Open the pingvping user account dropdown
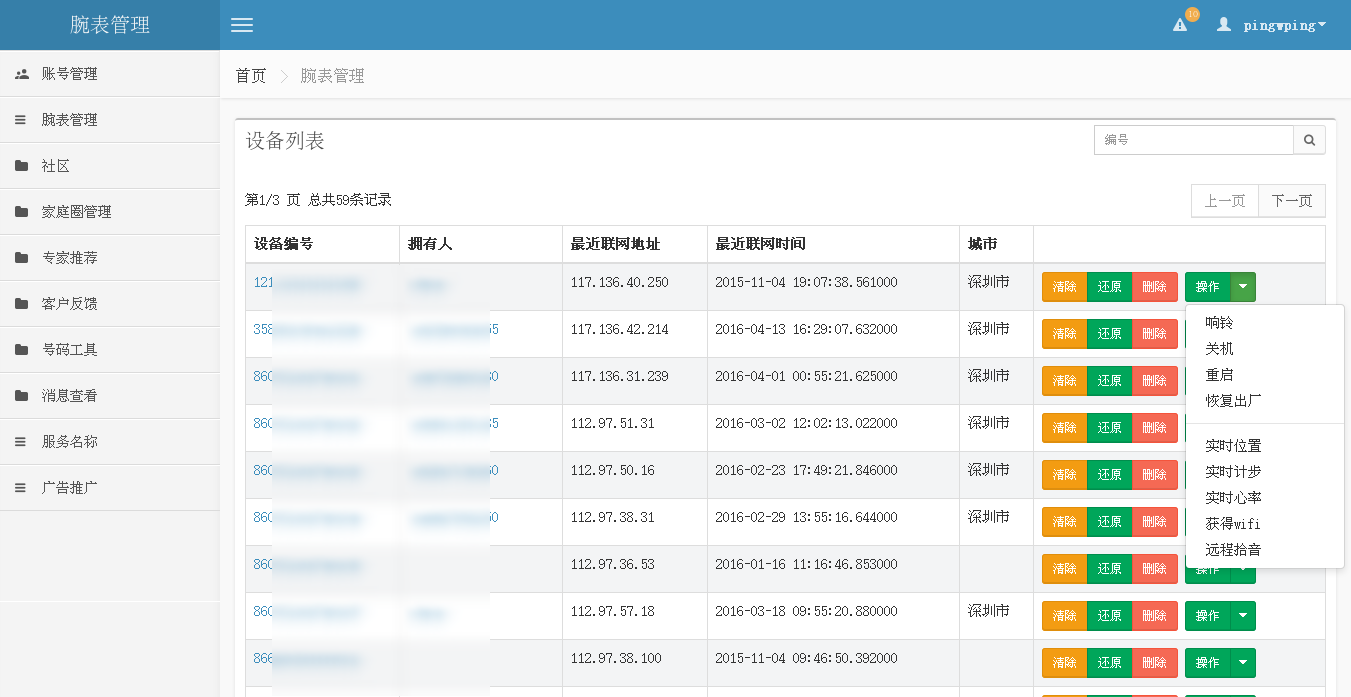 1272,25
